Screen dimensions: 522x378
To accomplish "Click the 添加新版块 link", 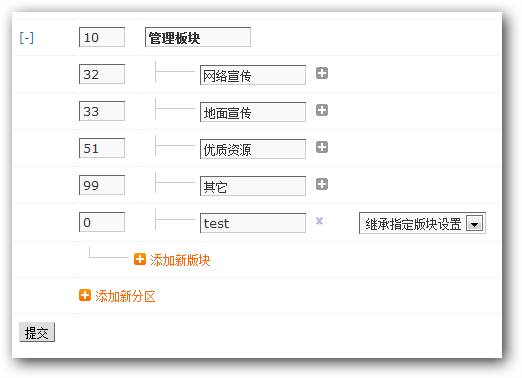I will (x=180, y=260).
